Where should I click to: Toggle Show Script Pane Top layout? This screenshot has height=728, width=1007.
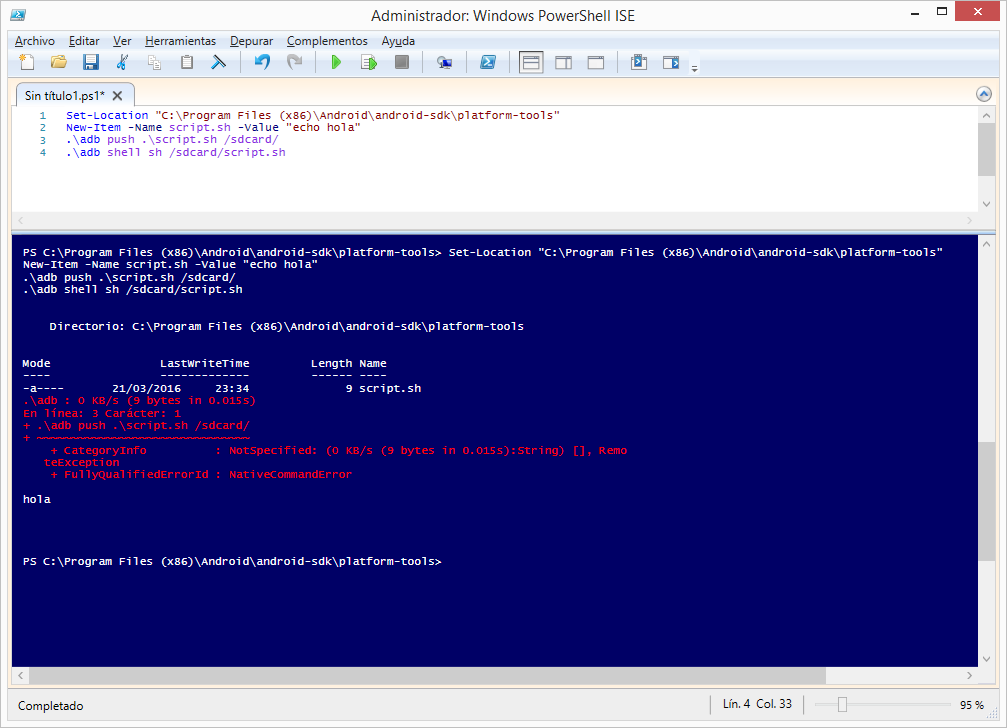[531, 61]
